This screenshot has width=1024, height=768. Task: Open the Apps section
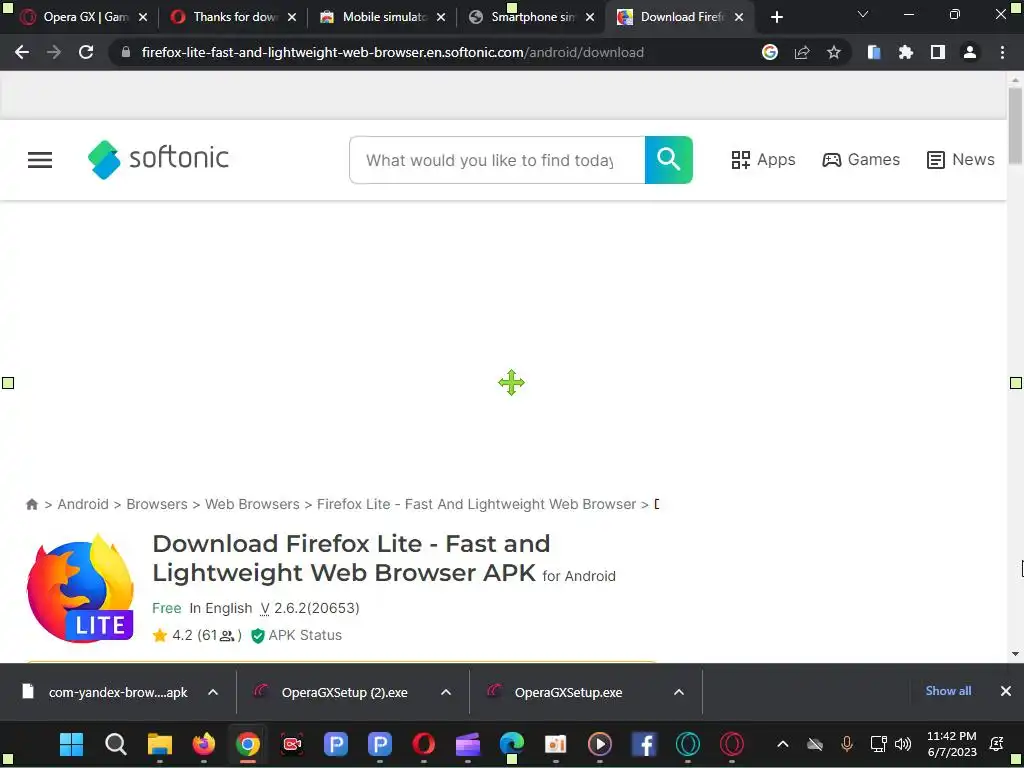tap(763, 160)
